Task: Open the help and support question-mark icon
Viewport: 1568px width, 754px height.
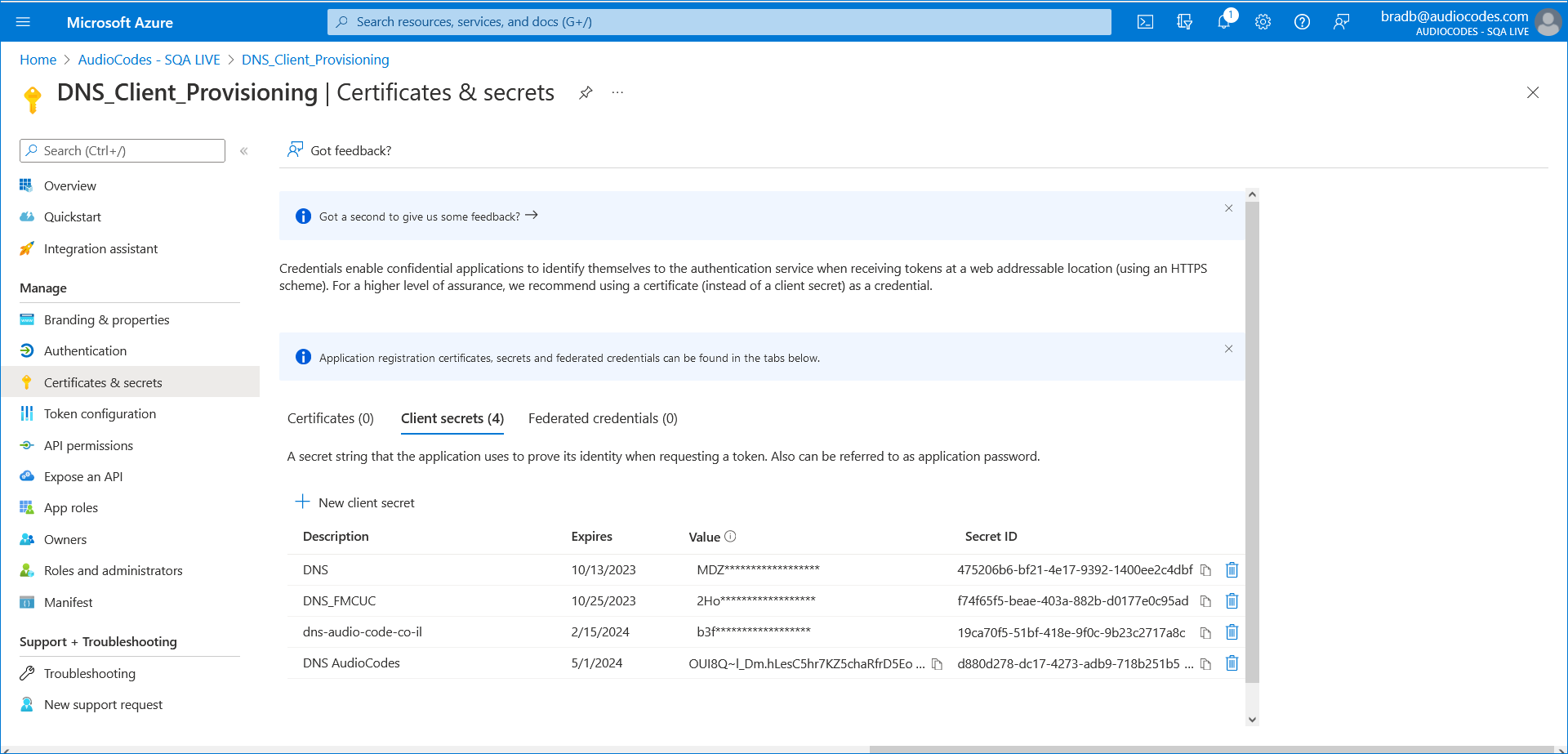Action: tap(1302, 22)
